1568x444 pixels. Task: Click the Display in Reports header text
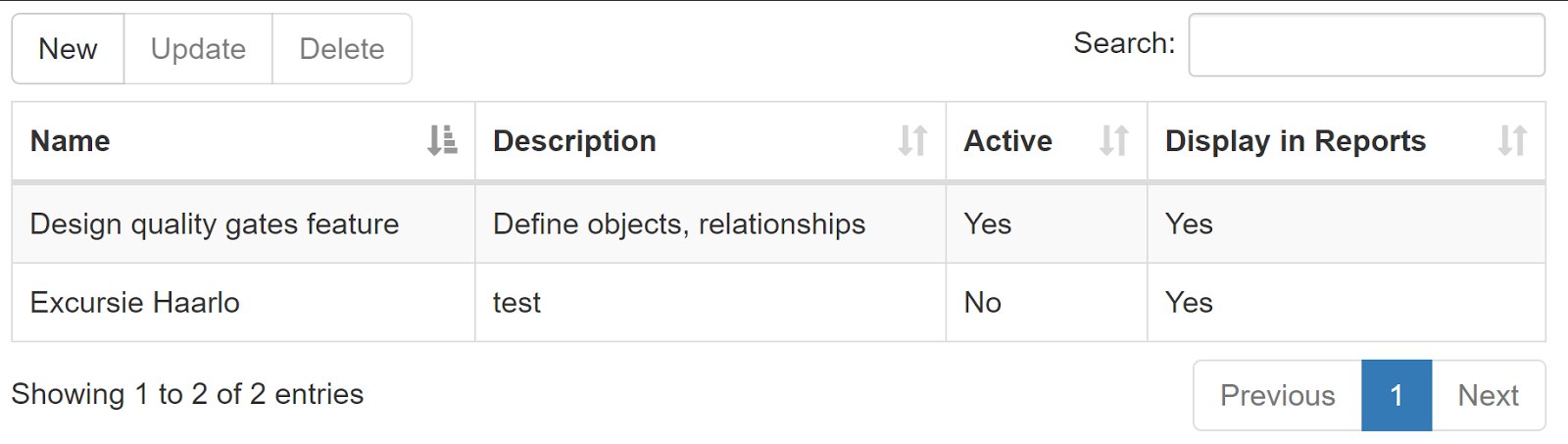1295,141
